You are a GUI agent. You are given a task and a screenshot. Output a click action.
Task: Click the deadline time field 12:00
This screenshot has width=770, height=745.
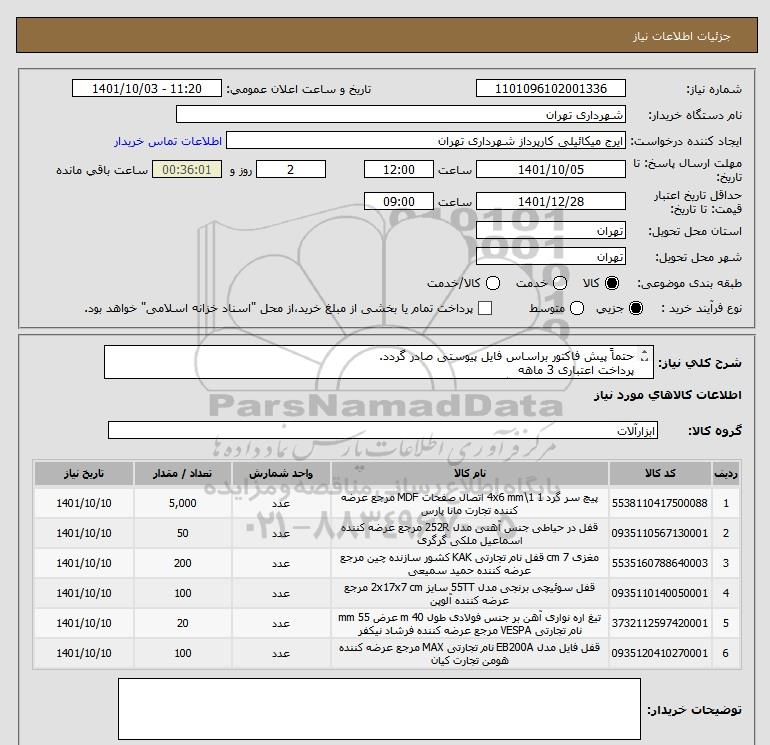[399, 169]
